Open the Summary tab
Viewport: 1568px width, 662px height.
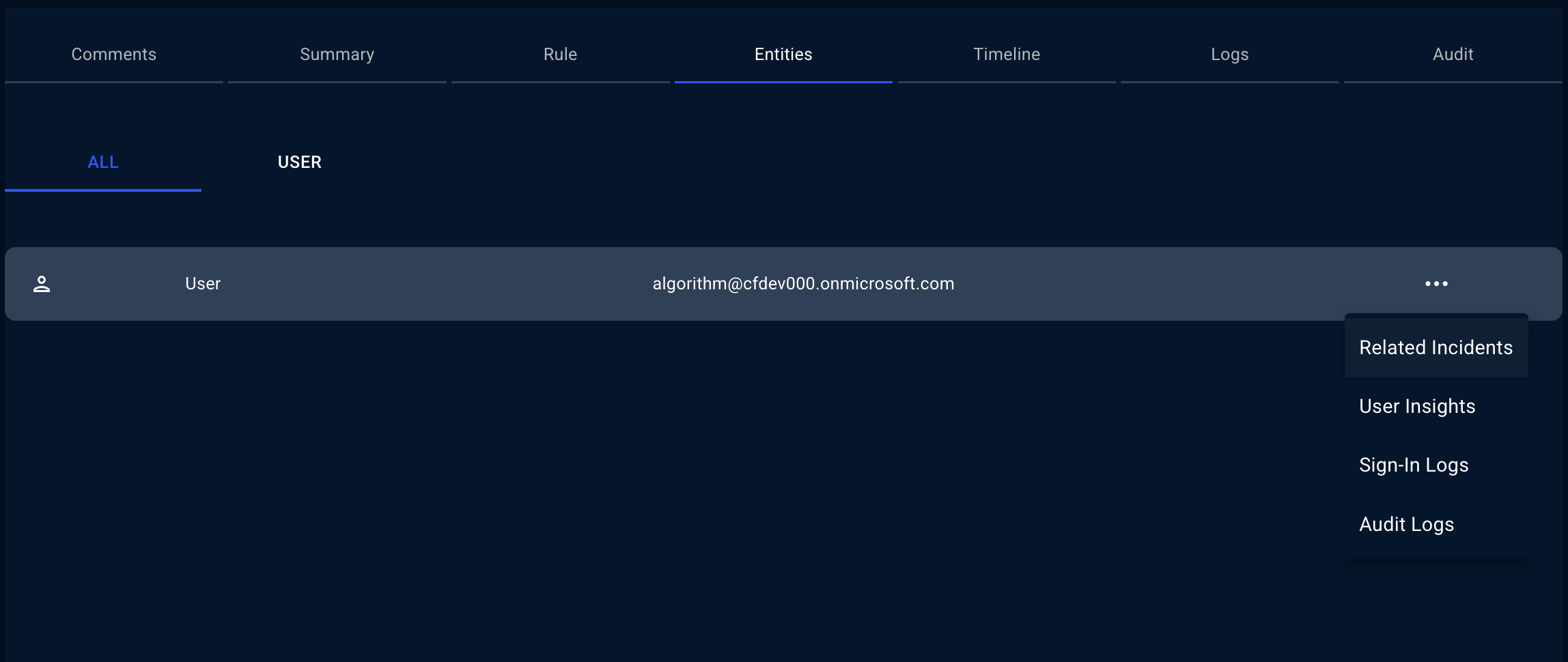[337, 55]
